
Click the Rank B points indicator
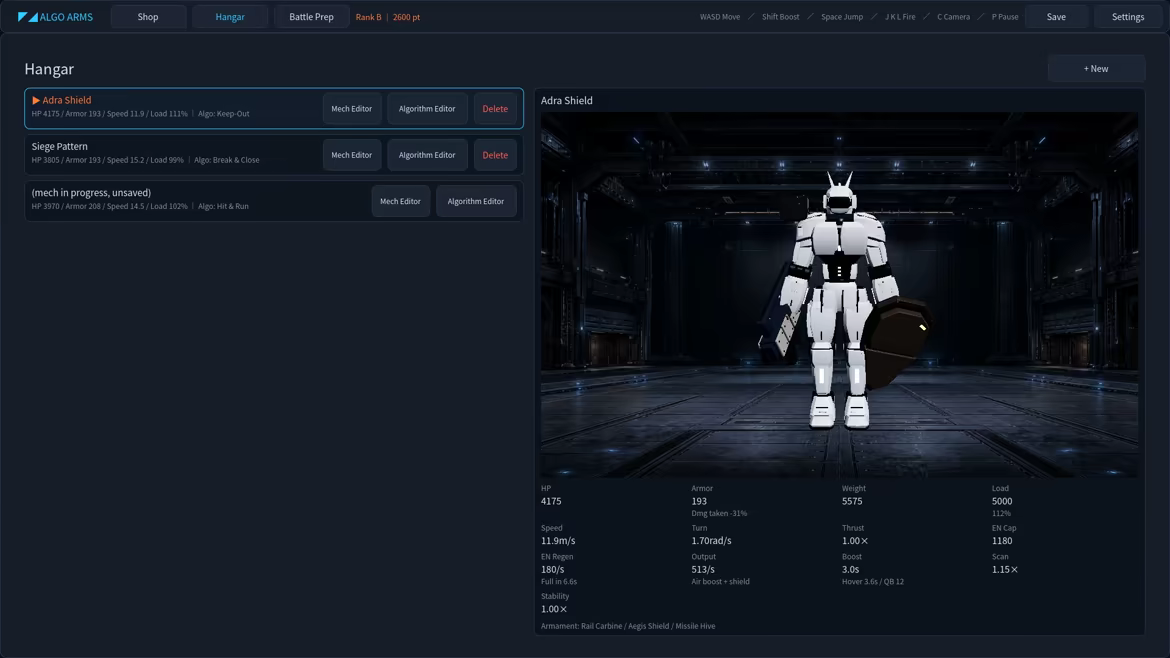pyautogui.click(x=387, y=16)
